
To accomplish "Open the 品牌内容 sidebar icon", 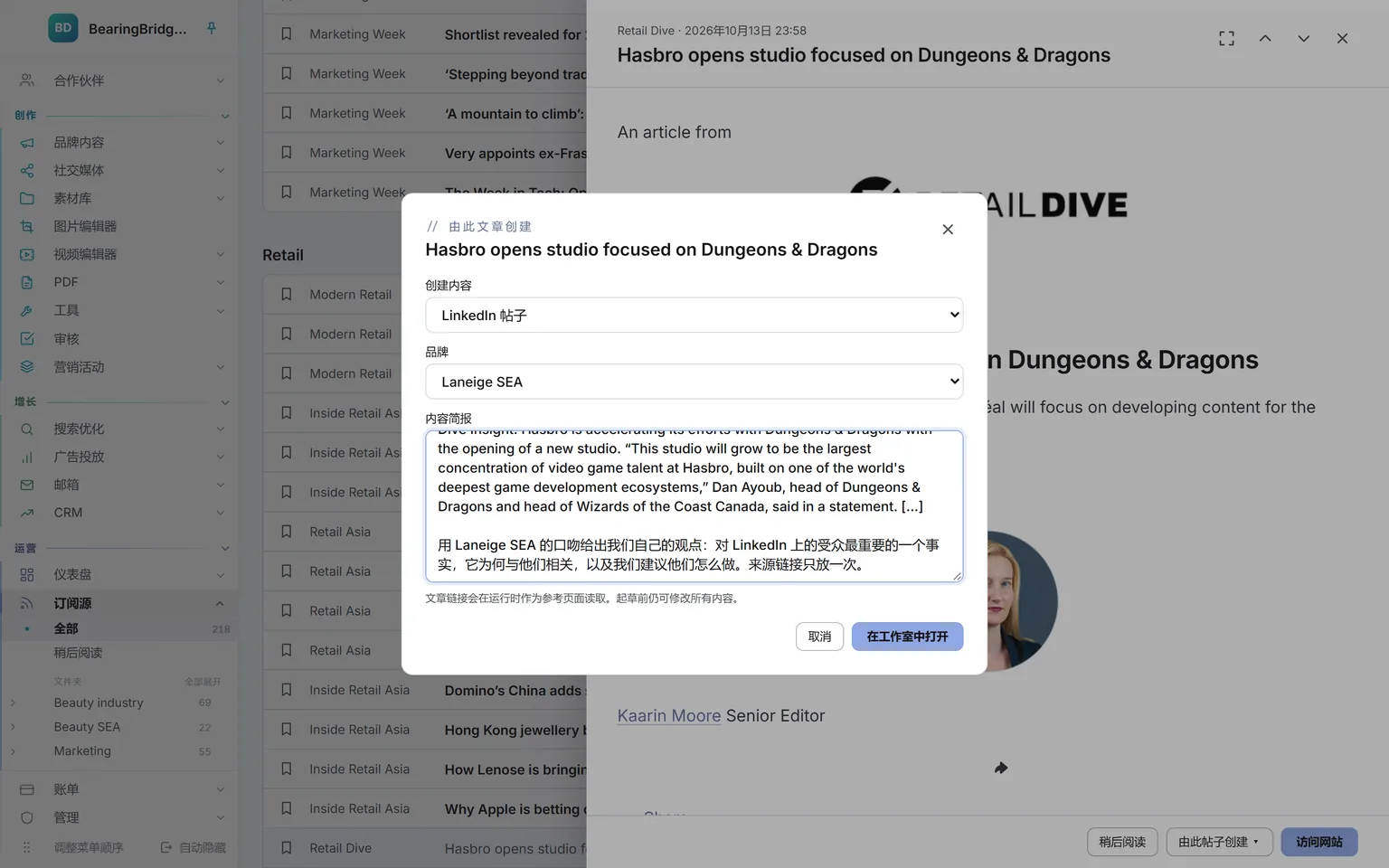I will click(x=27, y=143).
